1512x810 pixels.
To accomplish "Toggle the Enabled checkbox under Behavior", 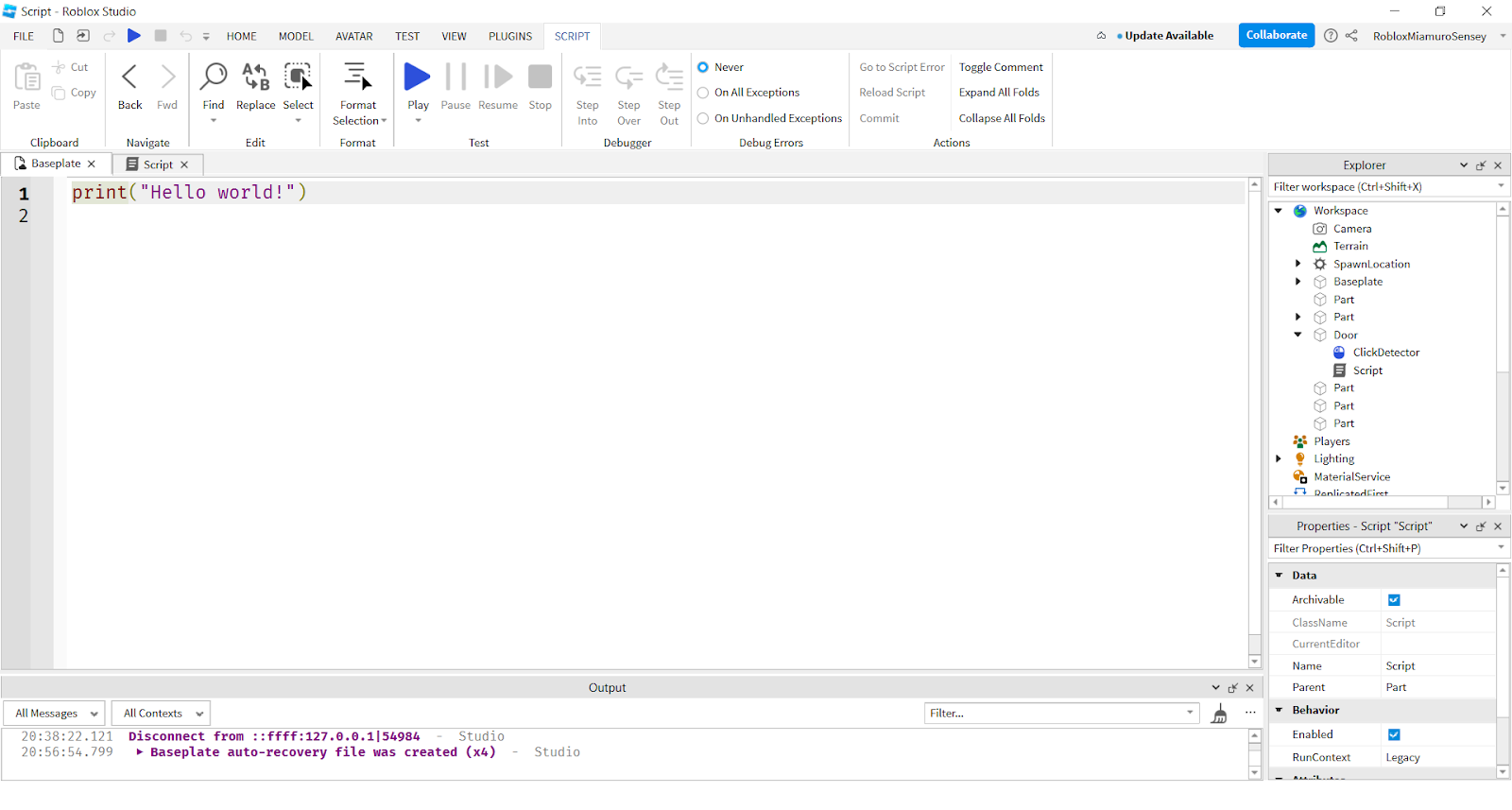I will click(x=1394, y=734).
